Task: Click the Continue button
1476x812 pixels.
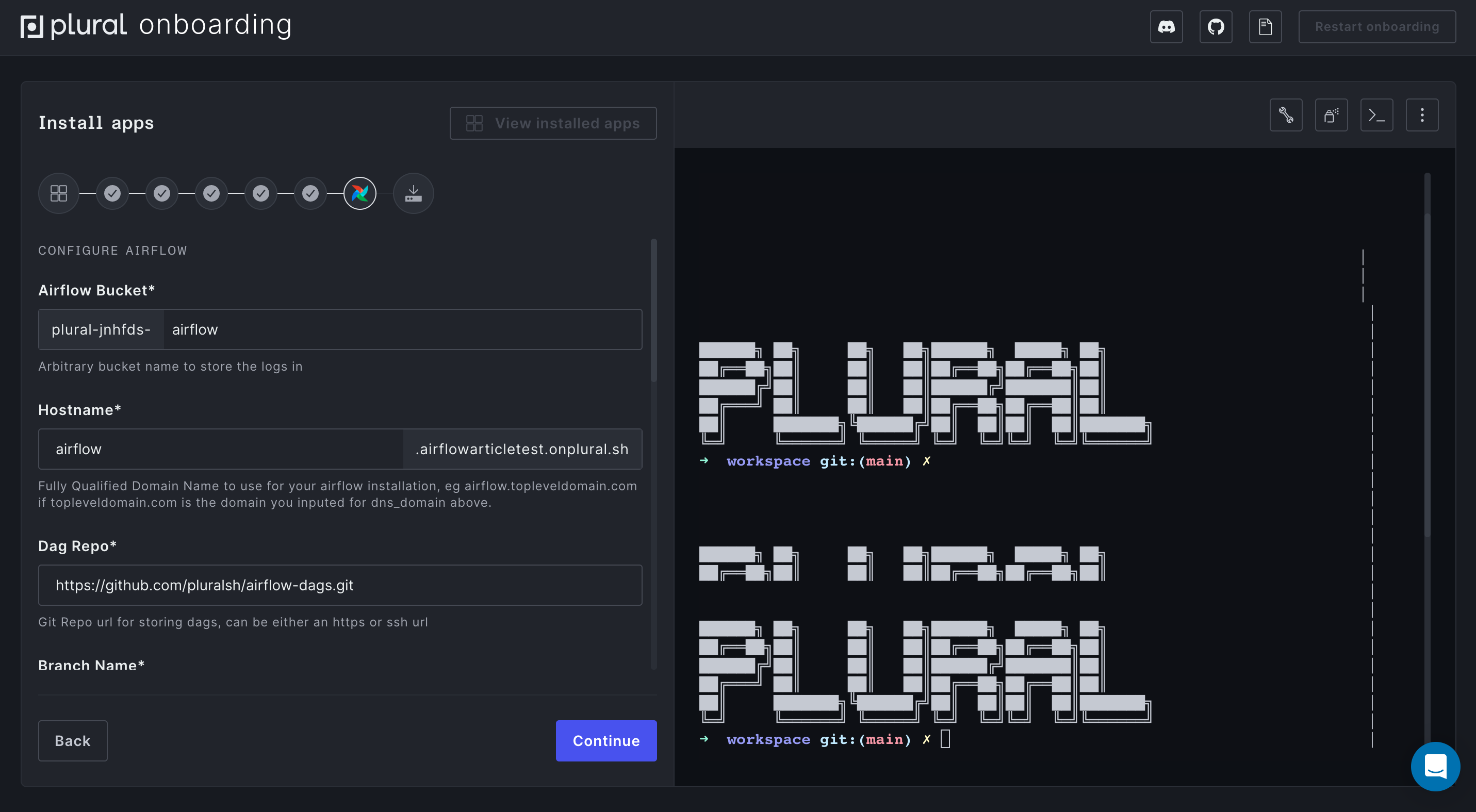Action: [x=606, y=740]
